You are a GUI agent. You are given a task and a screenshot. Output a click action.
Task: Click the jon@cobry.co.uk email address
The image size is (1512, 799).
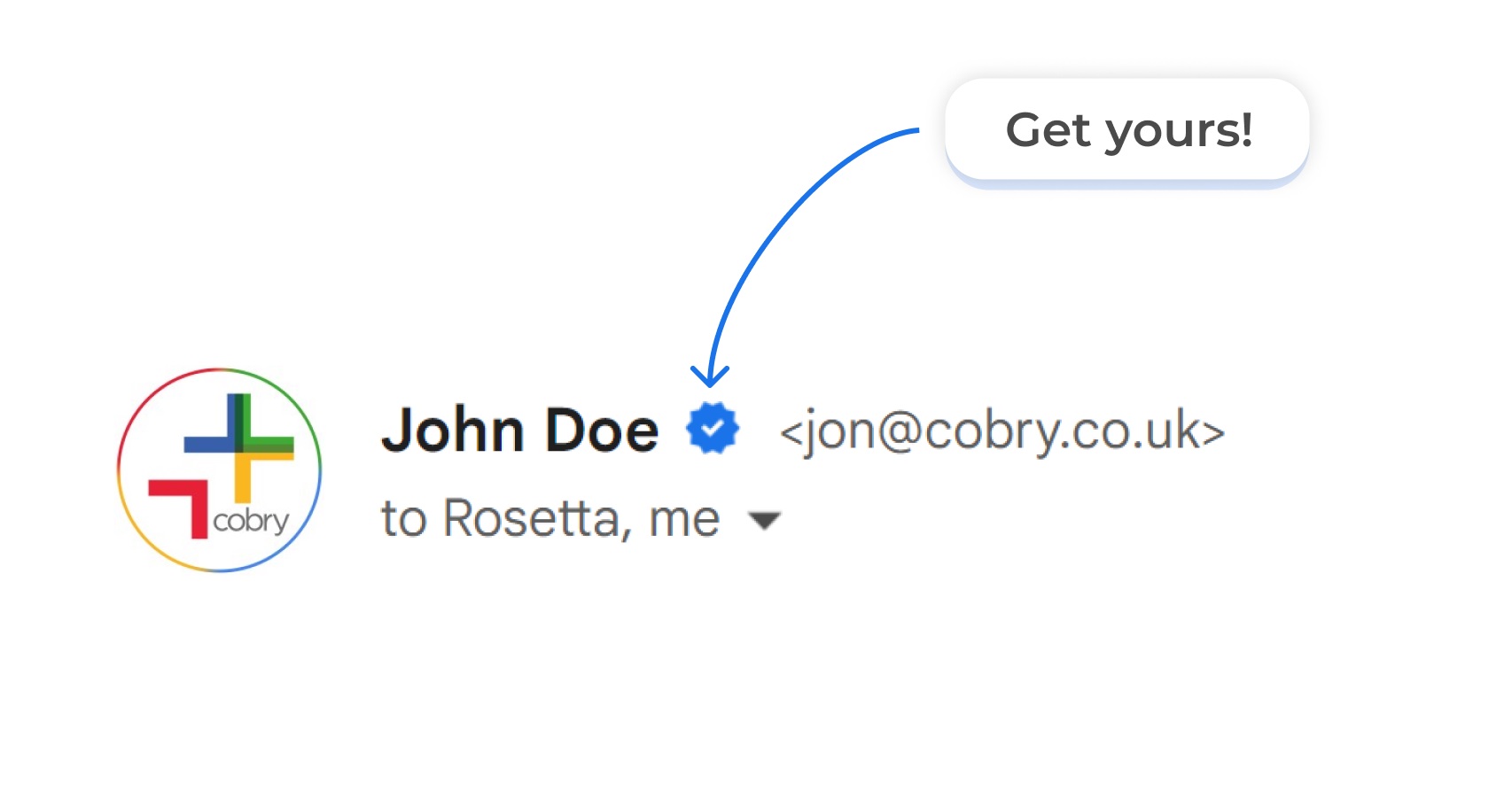pos(1002,432)
